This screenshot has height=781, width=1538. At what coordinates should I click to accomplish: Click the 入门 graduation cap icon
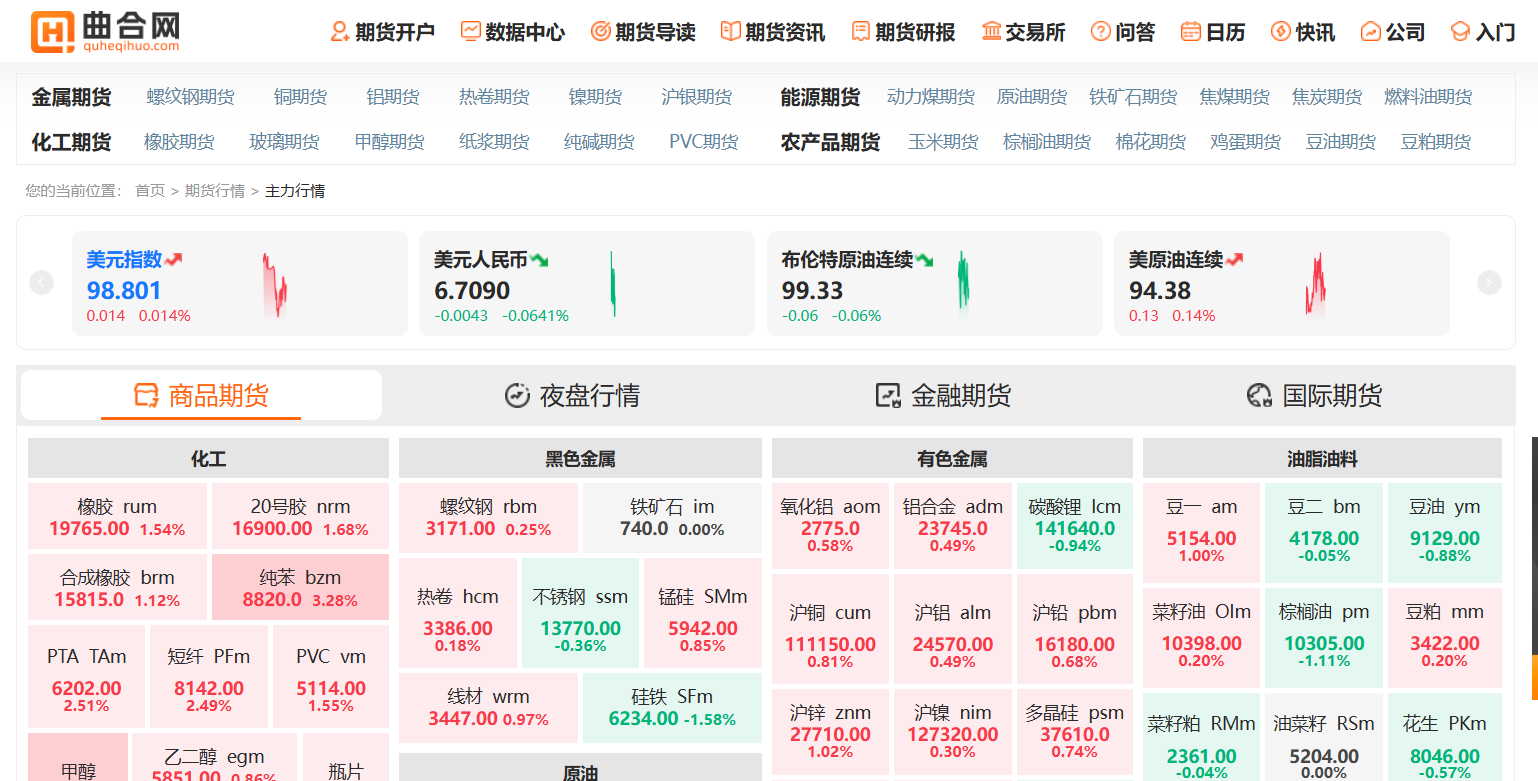[1461, 32]
